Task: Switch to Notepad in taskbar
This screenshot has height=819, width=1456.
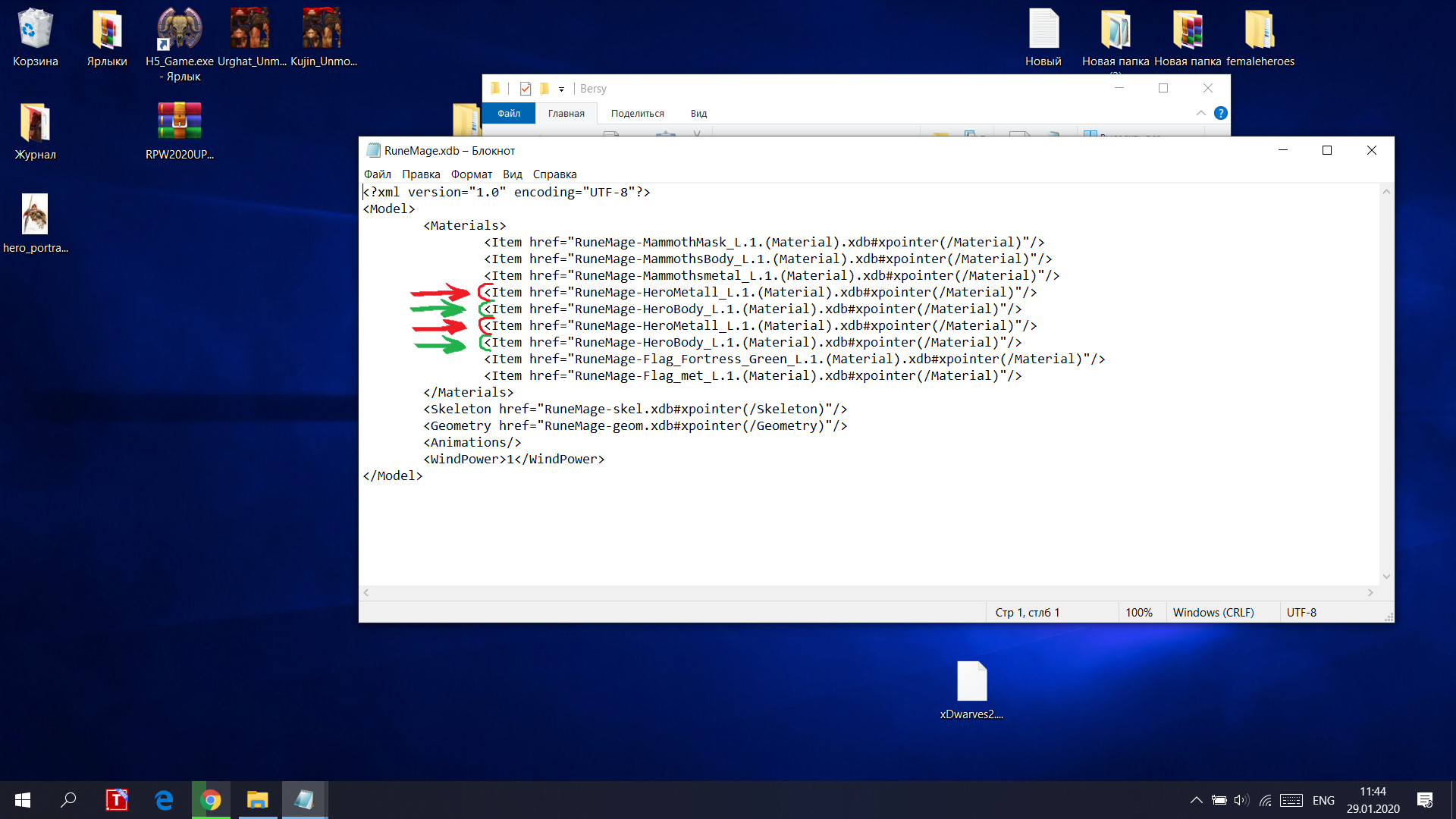Action: (x=305, y=800)
